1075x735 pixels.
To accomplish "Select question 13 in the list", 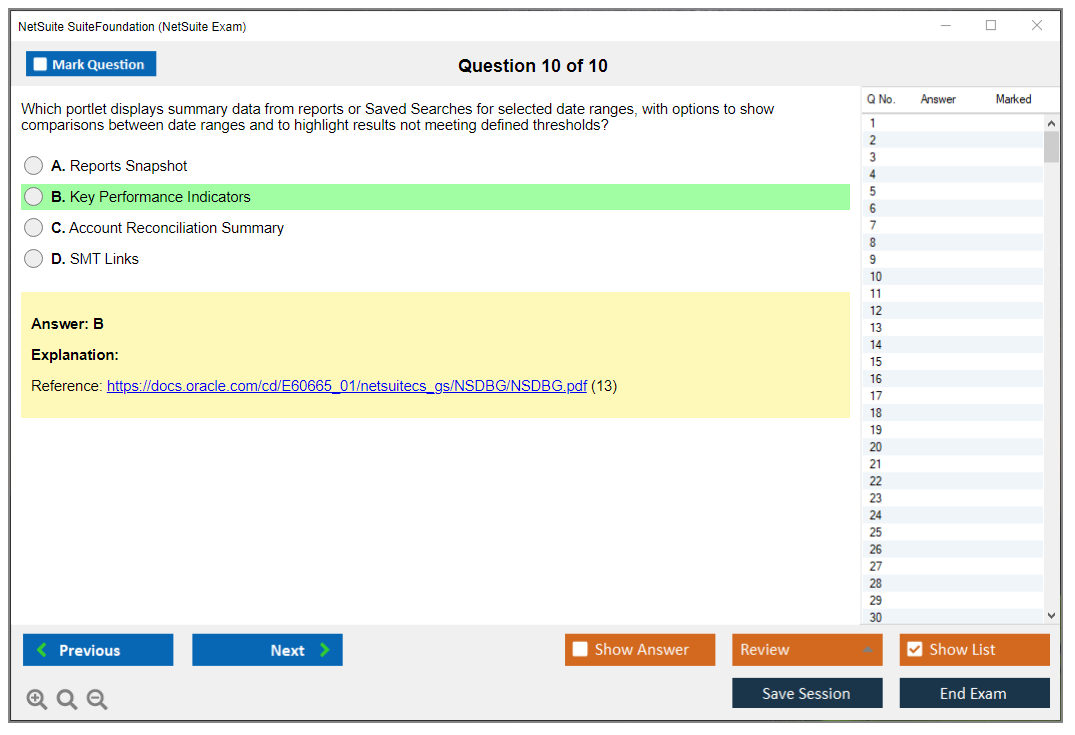I will click(952, 328).
